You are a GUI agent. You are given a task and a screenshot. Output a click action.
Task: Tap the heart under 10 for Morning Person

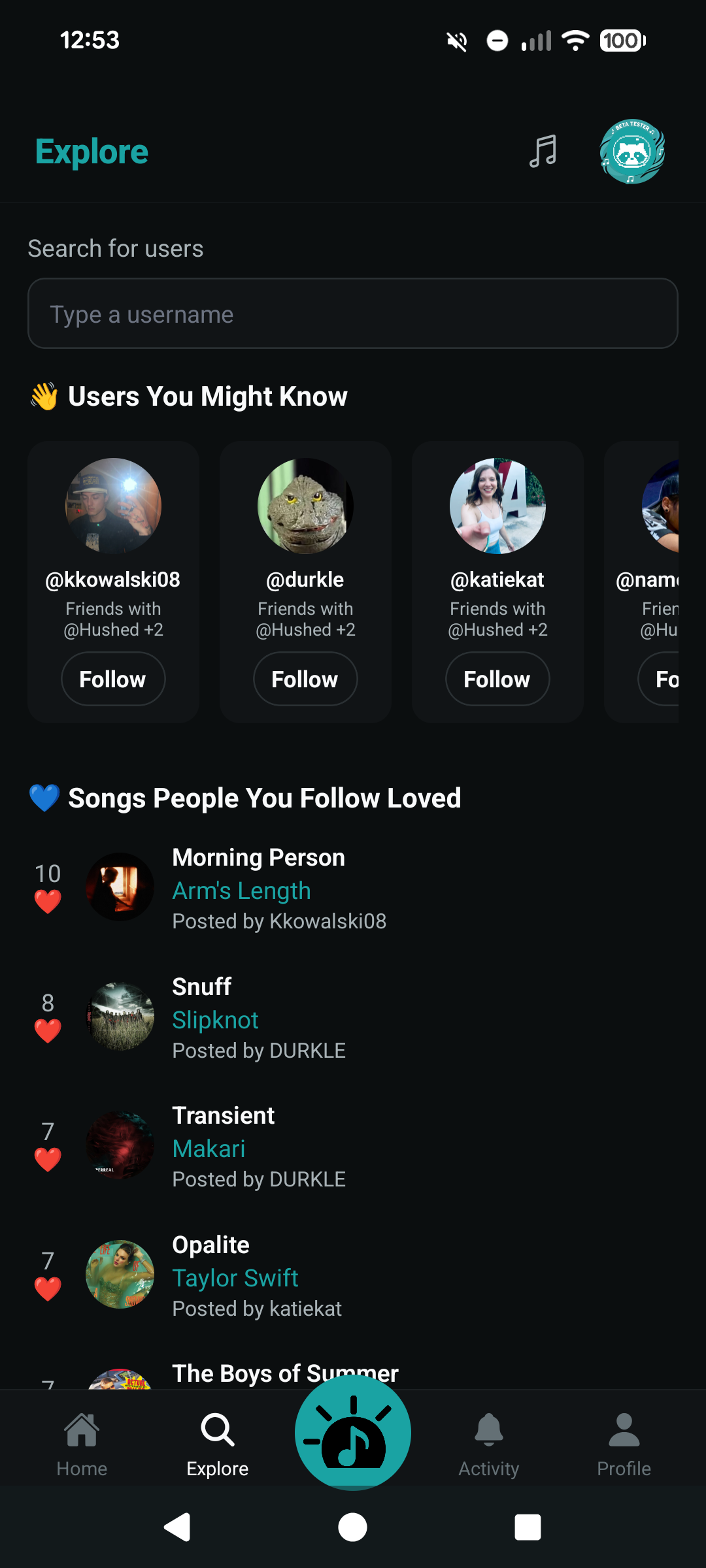(x=48, y=902)
